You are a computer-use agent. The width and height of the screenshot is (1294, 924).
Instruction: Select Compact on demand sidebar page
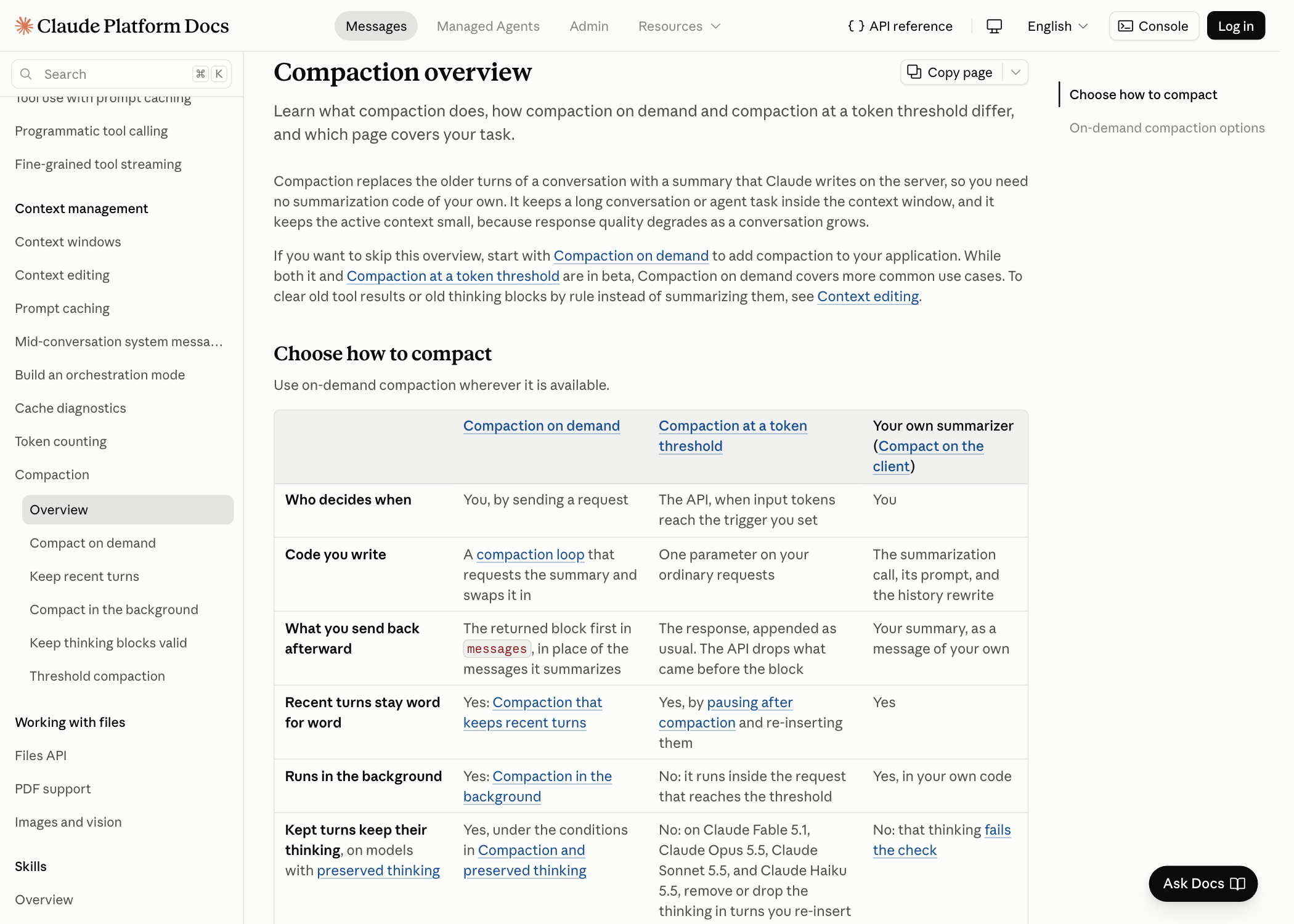[x=92, y=543]
